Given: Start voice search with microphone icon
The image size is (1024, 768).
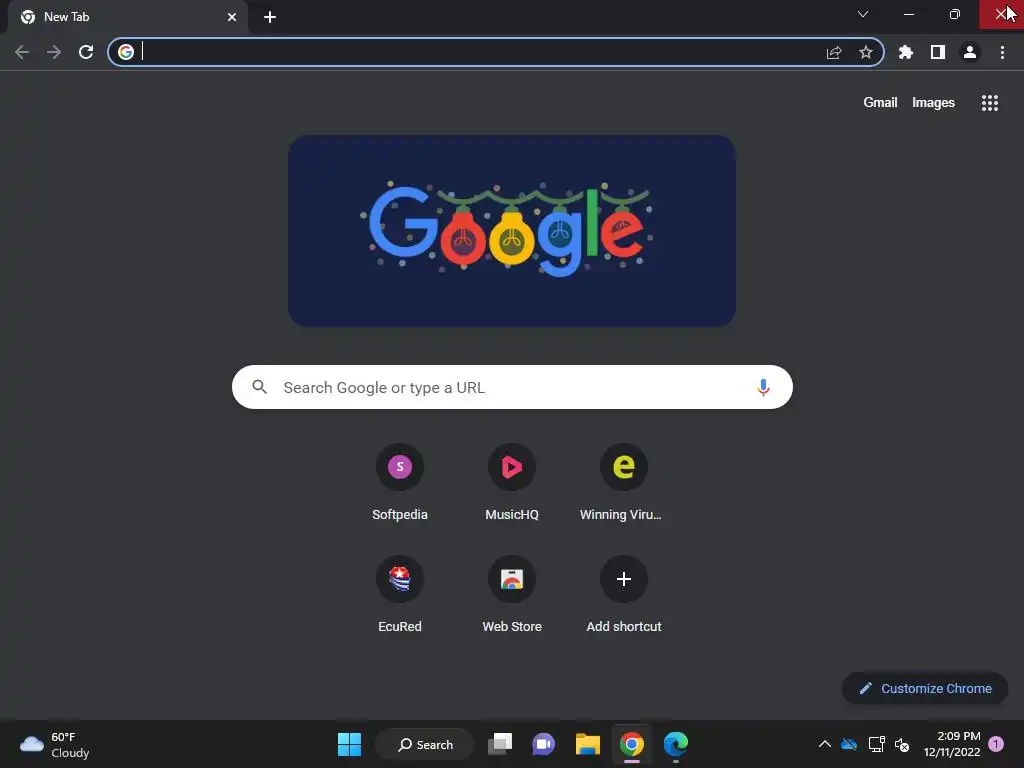Looking at the screenshot, I should click(763, 387).
